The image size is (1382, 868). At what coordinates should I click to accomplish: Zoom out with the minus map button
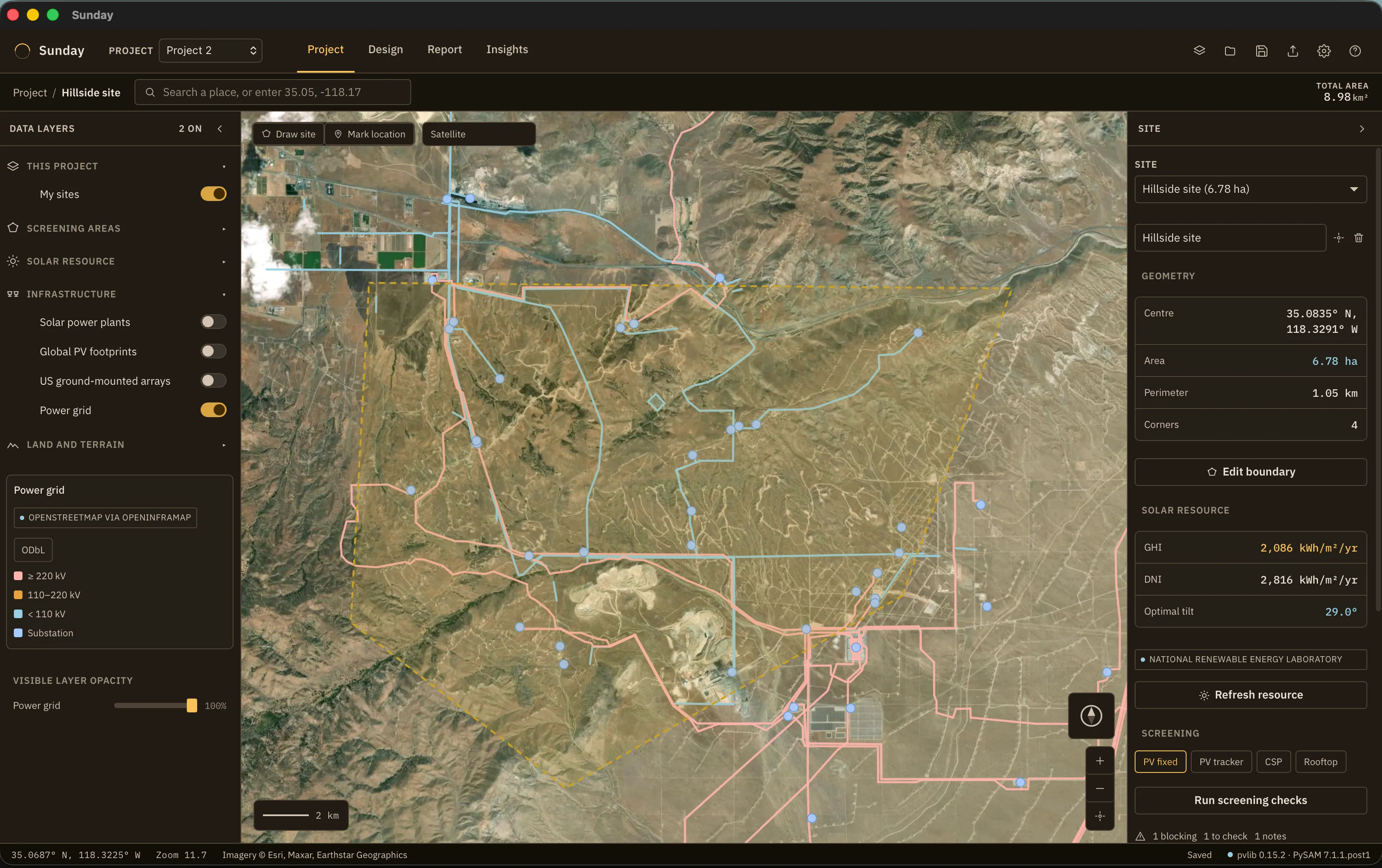pyautogui.click(x=1100, y=788)
